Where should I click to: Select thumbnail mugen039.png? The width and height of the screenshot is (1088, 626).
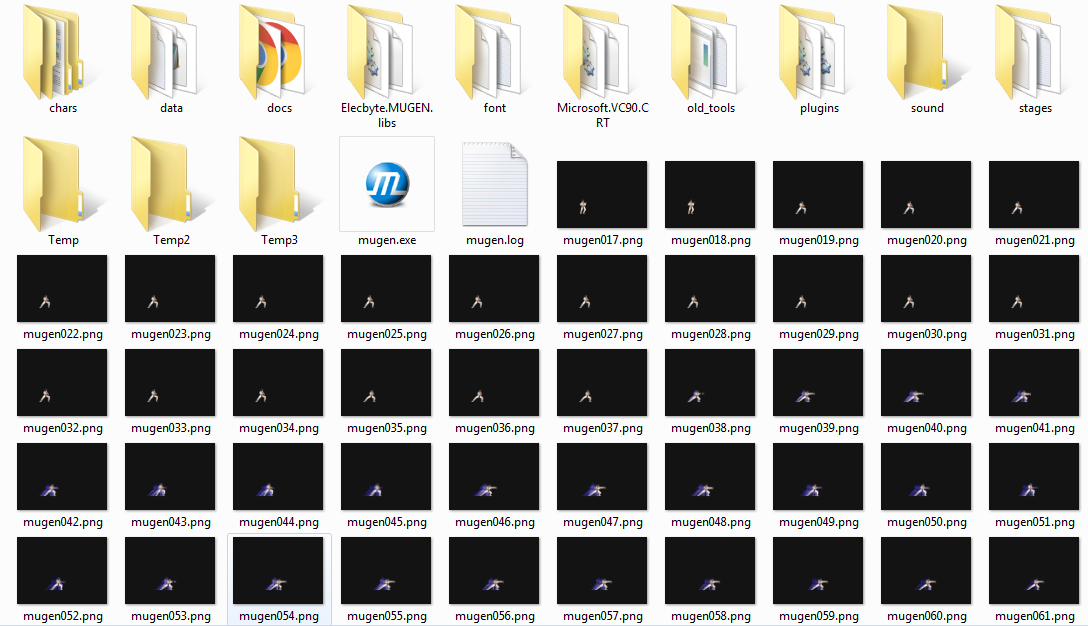click(818, 382)
